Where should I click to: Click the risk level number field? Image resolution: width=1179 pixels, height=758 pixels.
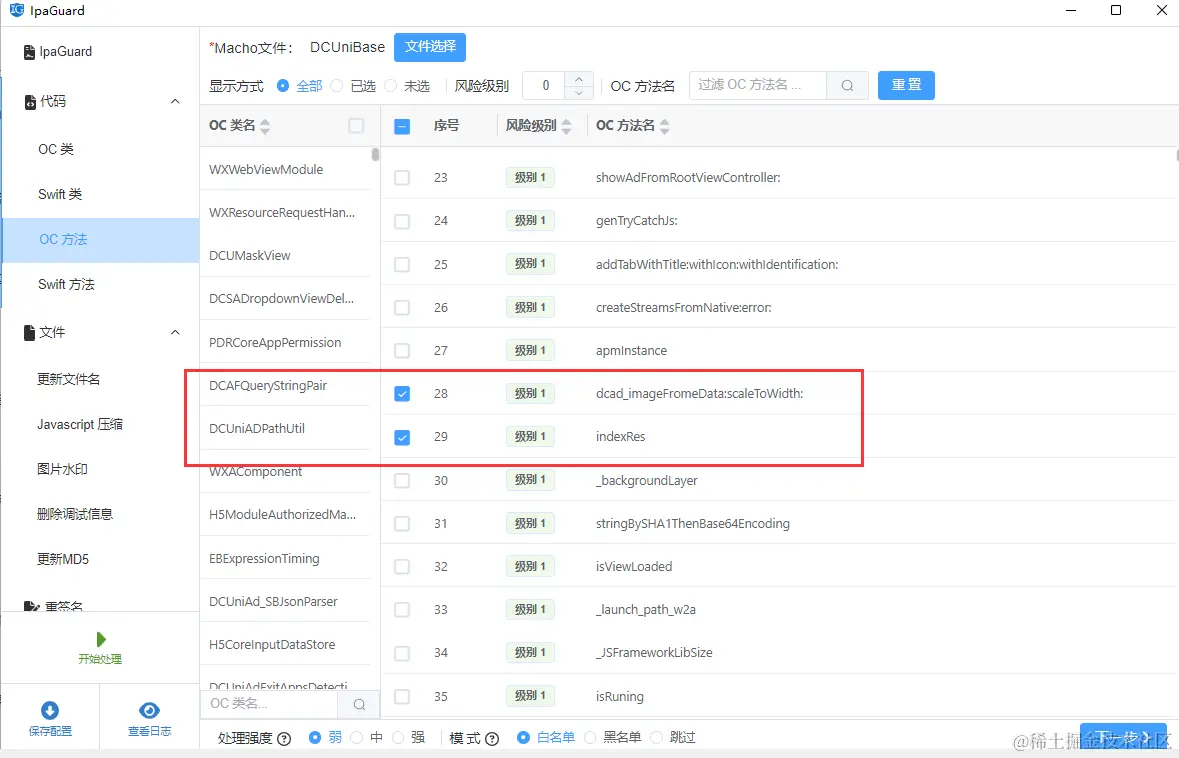[546, 86]
